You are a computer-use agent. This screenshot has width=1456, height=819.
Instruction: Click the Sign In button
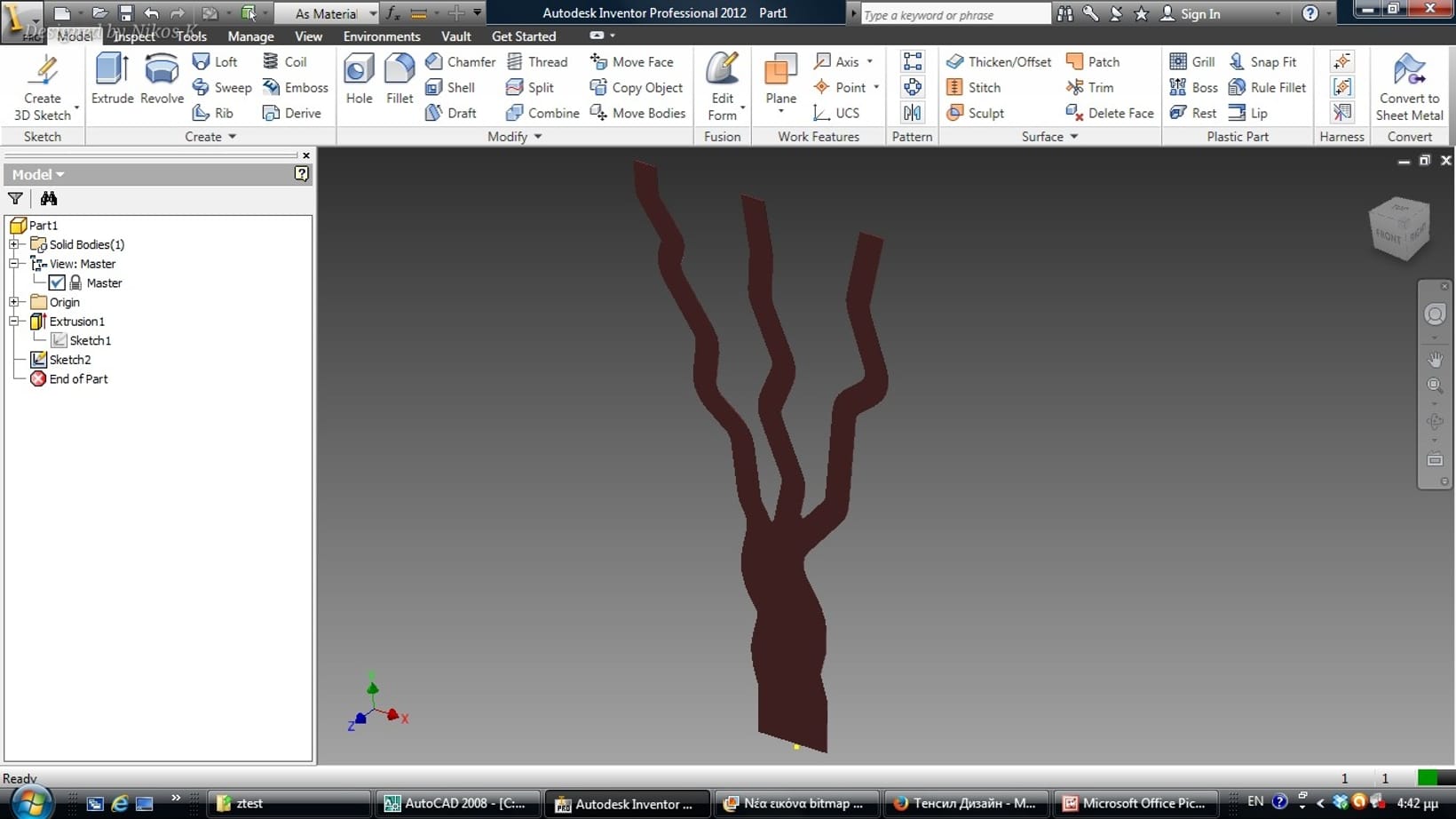1191,13
